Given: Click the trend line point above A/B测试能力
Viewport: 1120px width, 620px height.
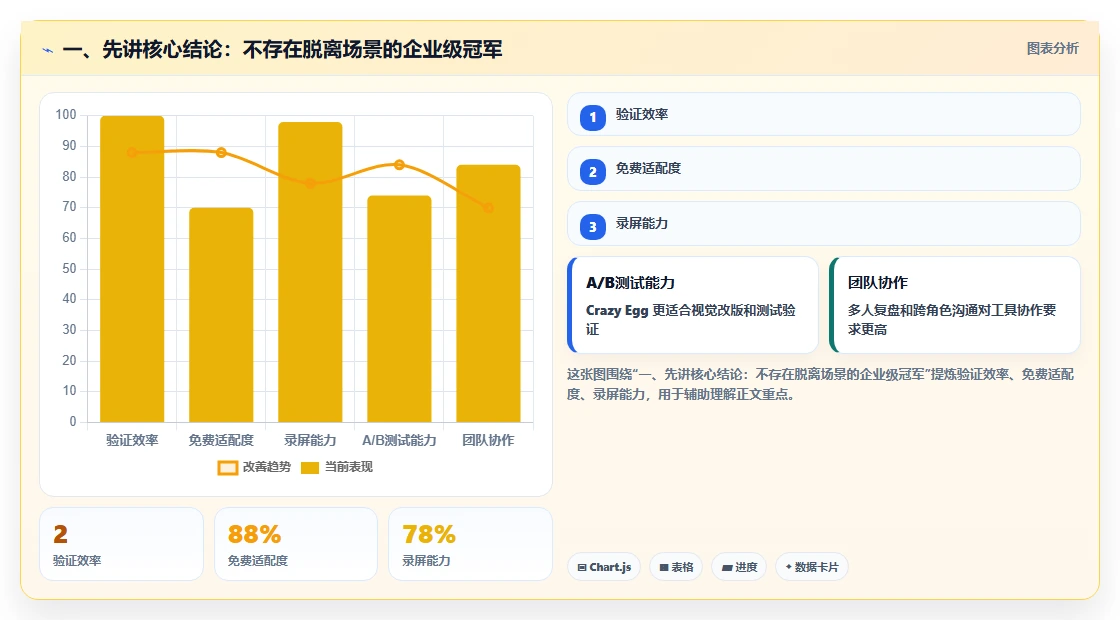Looking at the screenshot, I should [x=399, y=164].
